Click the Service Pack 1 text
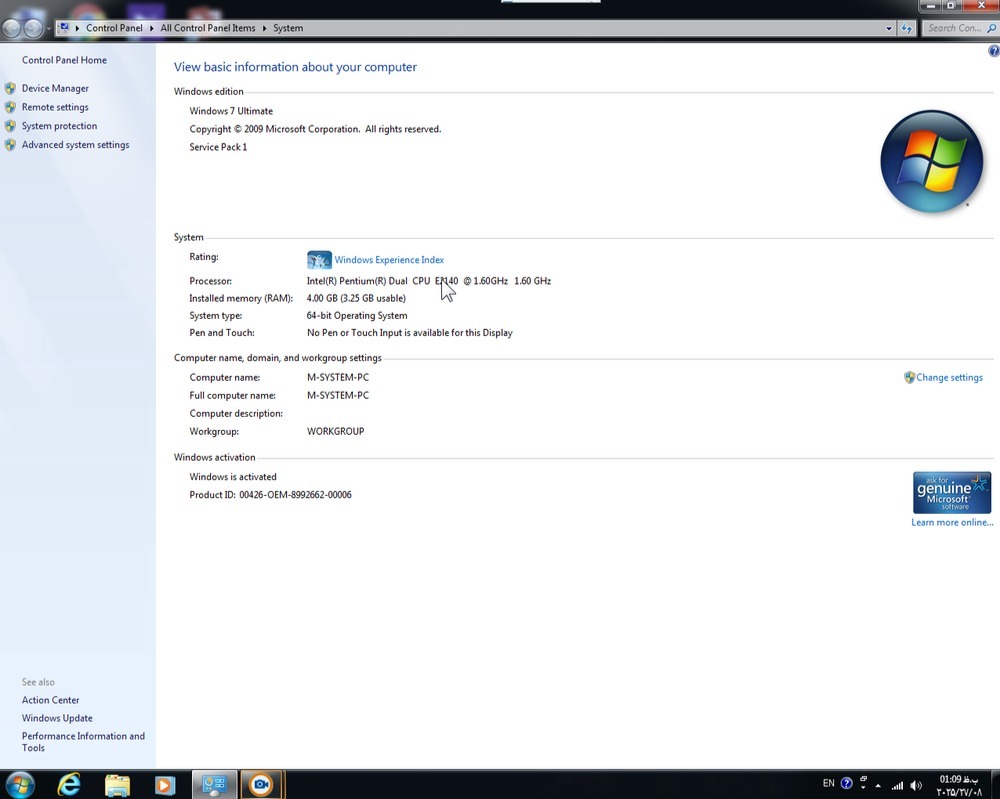 218,147
